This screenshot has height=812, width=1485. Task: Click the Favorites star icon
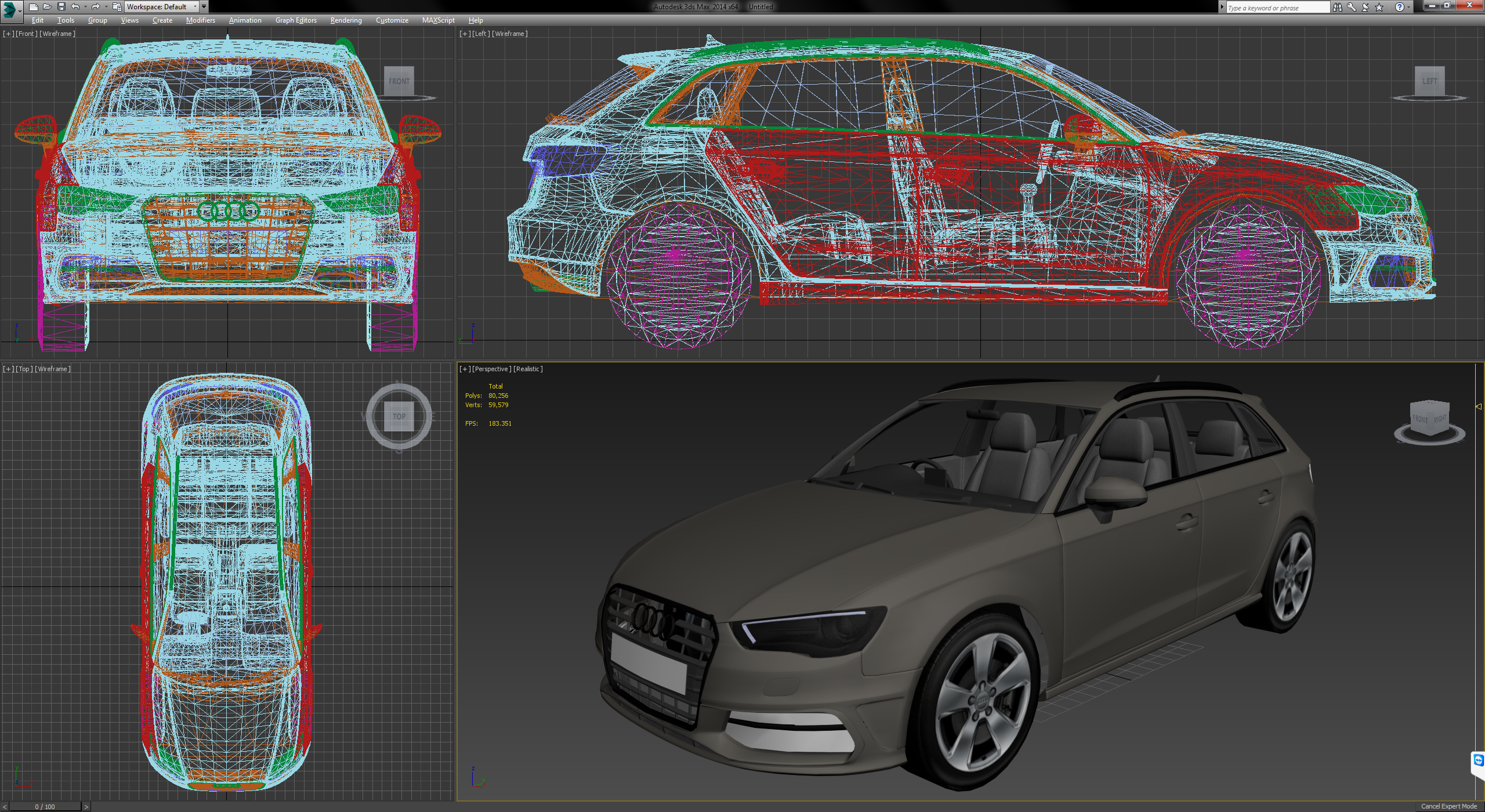[1379, 7]
